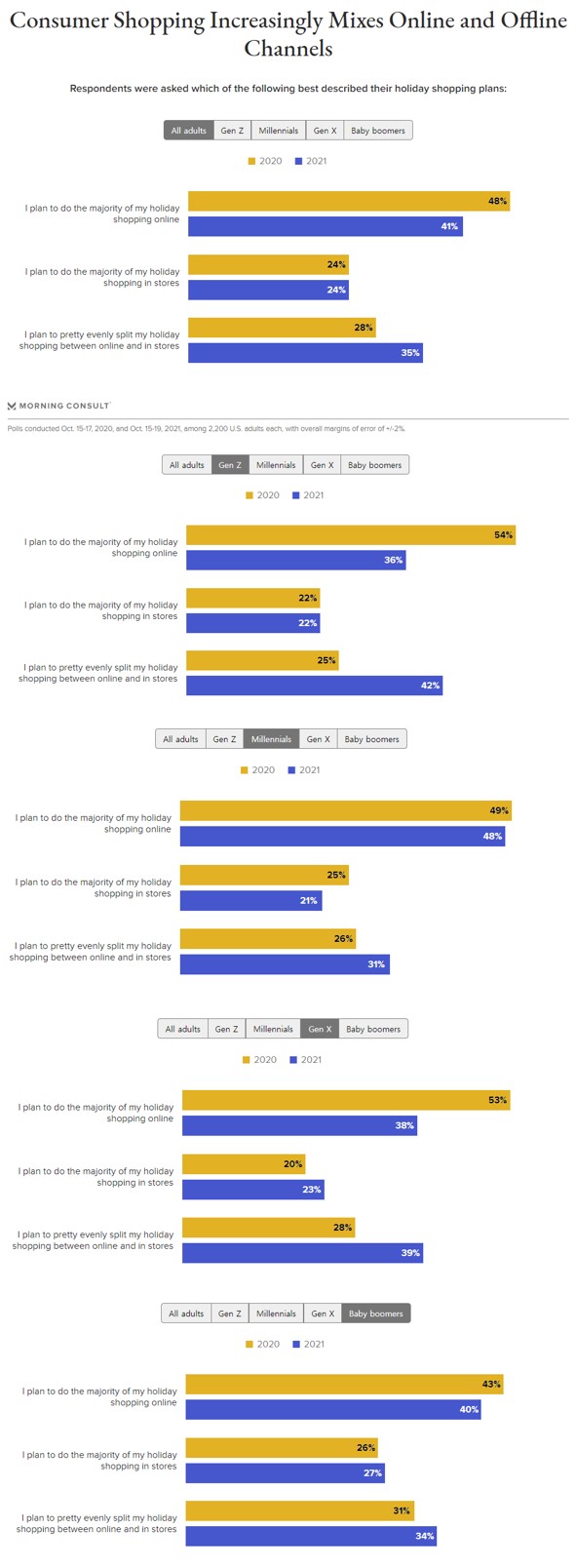Click the 42% blue bar in Gen Z chart
Screen dimensions: 576x1568
click(x=314, y=686)
